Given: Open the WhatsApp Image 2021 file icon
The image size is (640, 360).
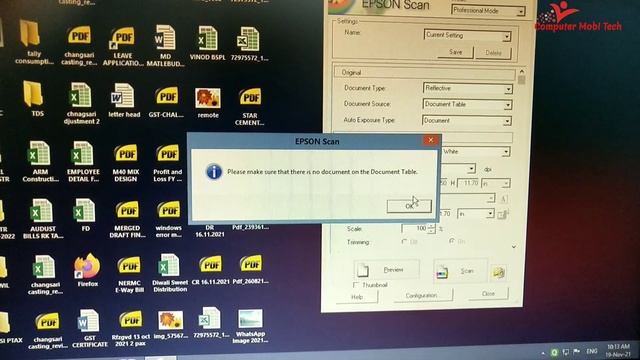Looking at the screenshot, I should click(250, 326).
